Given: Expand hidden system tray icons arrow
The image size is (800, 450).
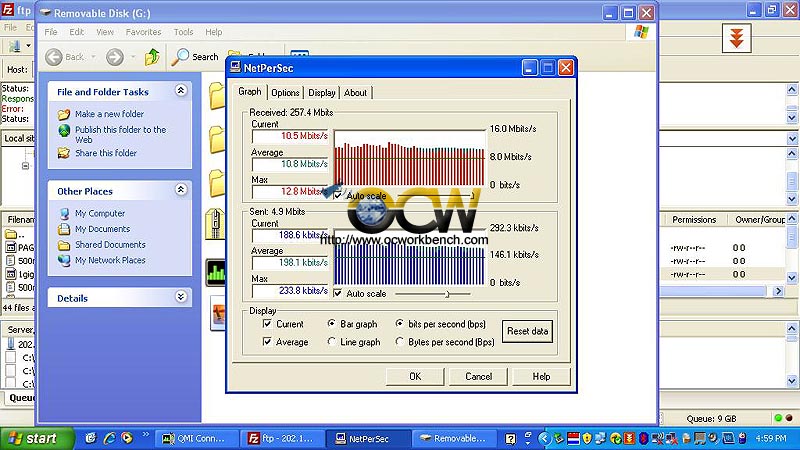Looking at the screenshot, I should click(544, 438).
